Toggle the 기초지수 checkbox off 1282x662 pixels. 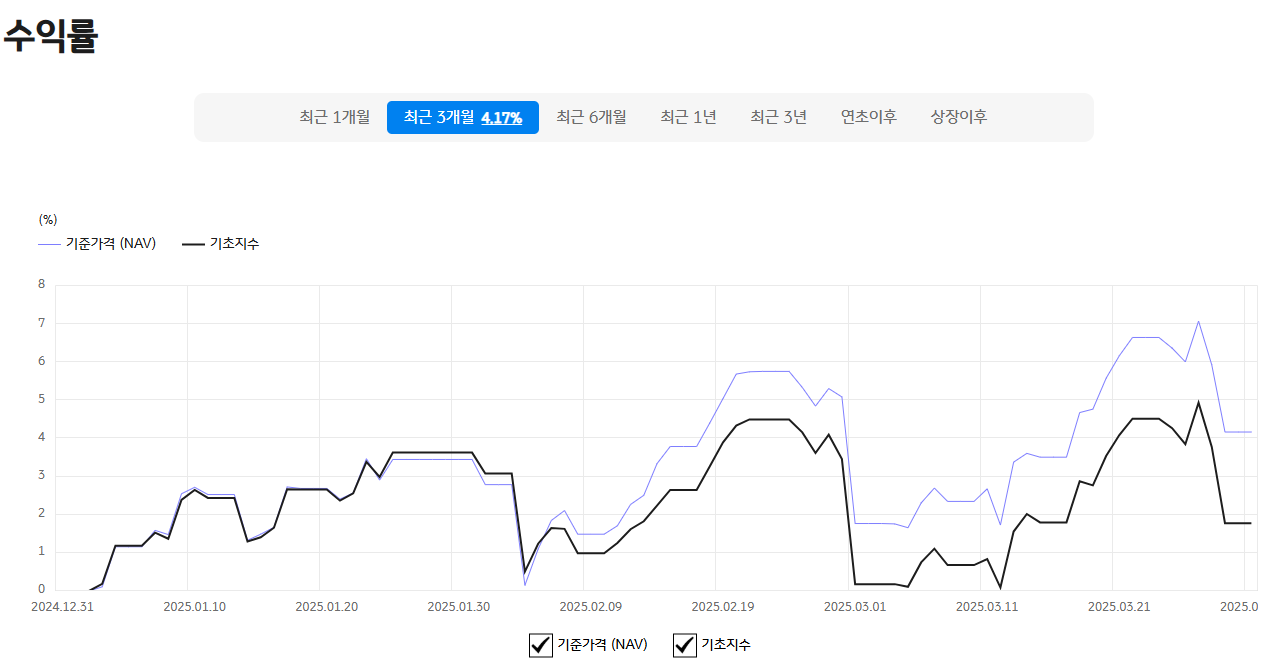point(684,646)
